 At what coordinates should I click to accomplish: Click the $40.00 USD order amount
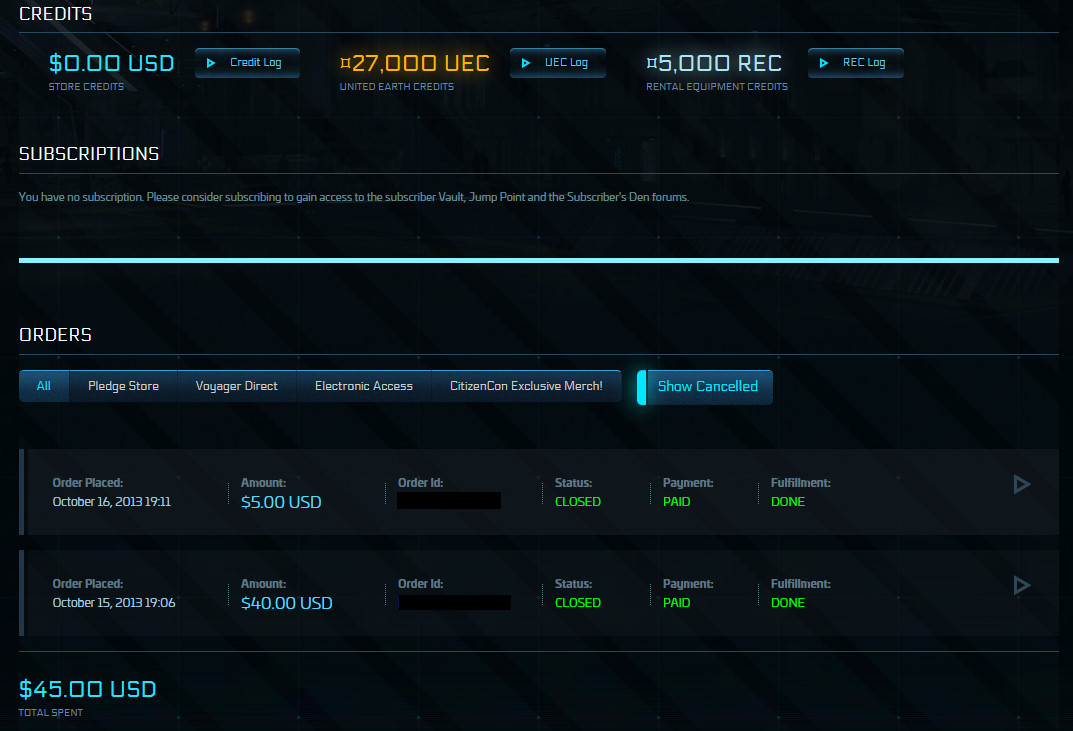coord(287,603)
